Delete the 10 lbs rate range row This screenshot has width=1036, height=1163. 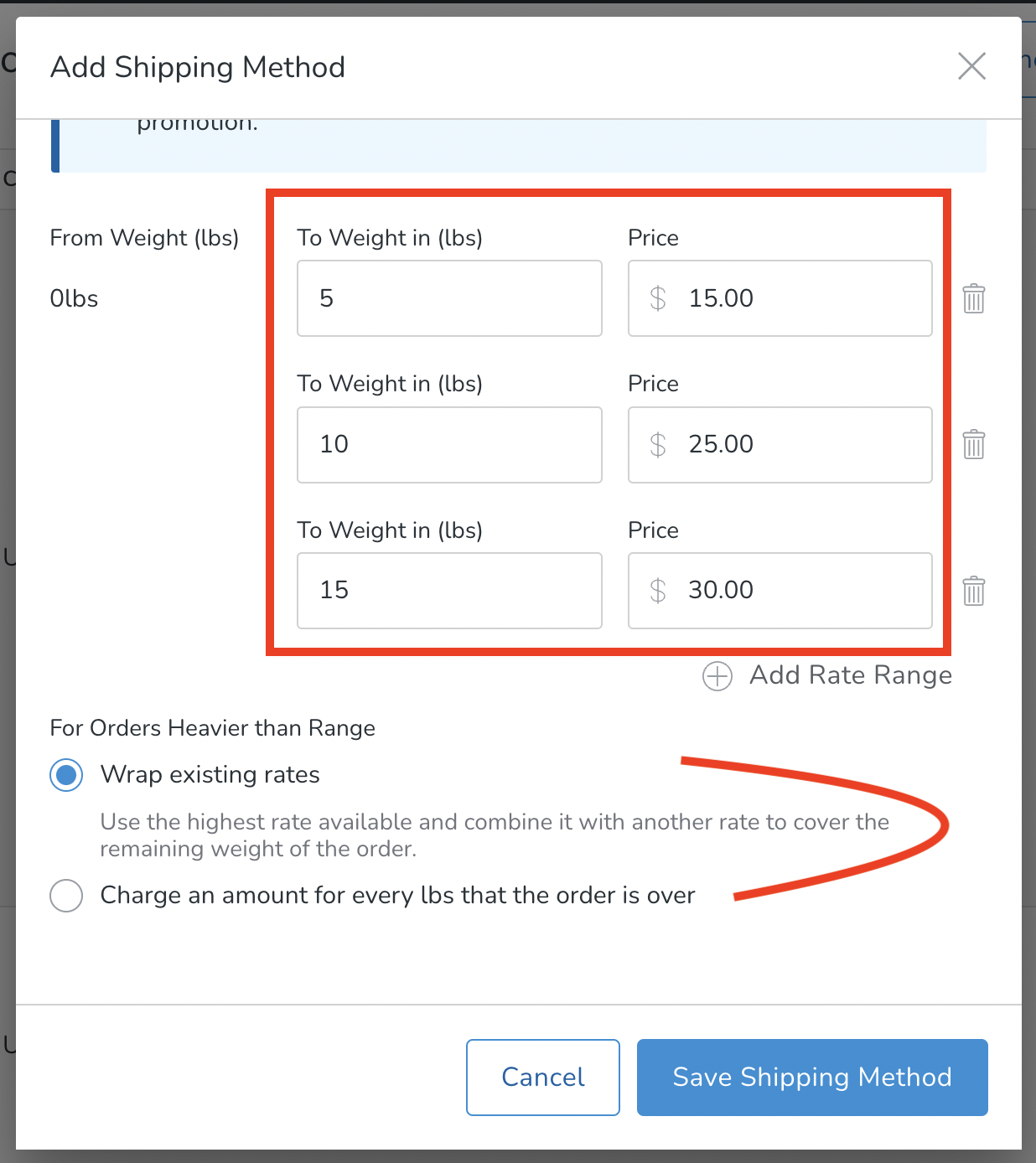tap(973, 444)
